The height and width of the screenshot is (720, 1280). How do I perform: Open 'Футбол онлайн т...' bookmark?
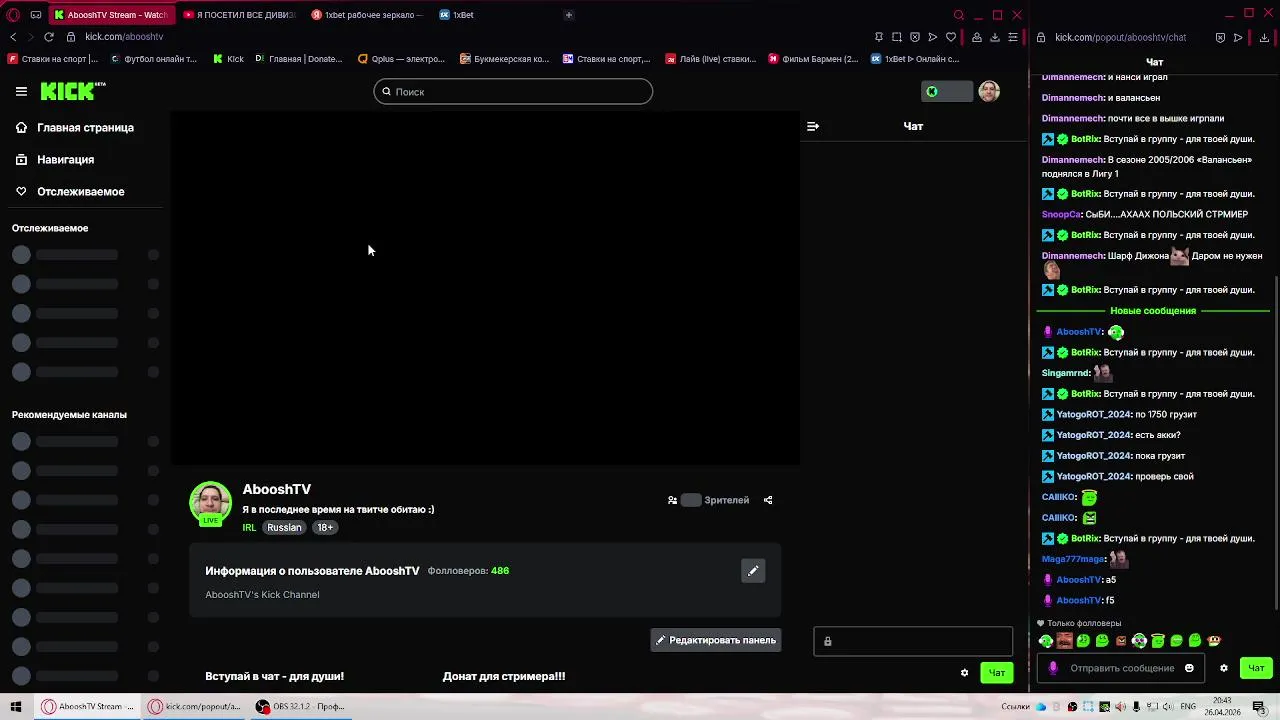pyautogui.click(x=153, y=59)
